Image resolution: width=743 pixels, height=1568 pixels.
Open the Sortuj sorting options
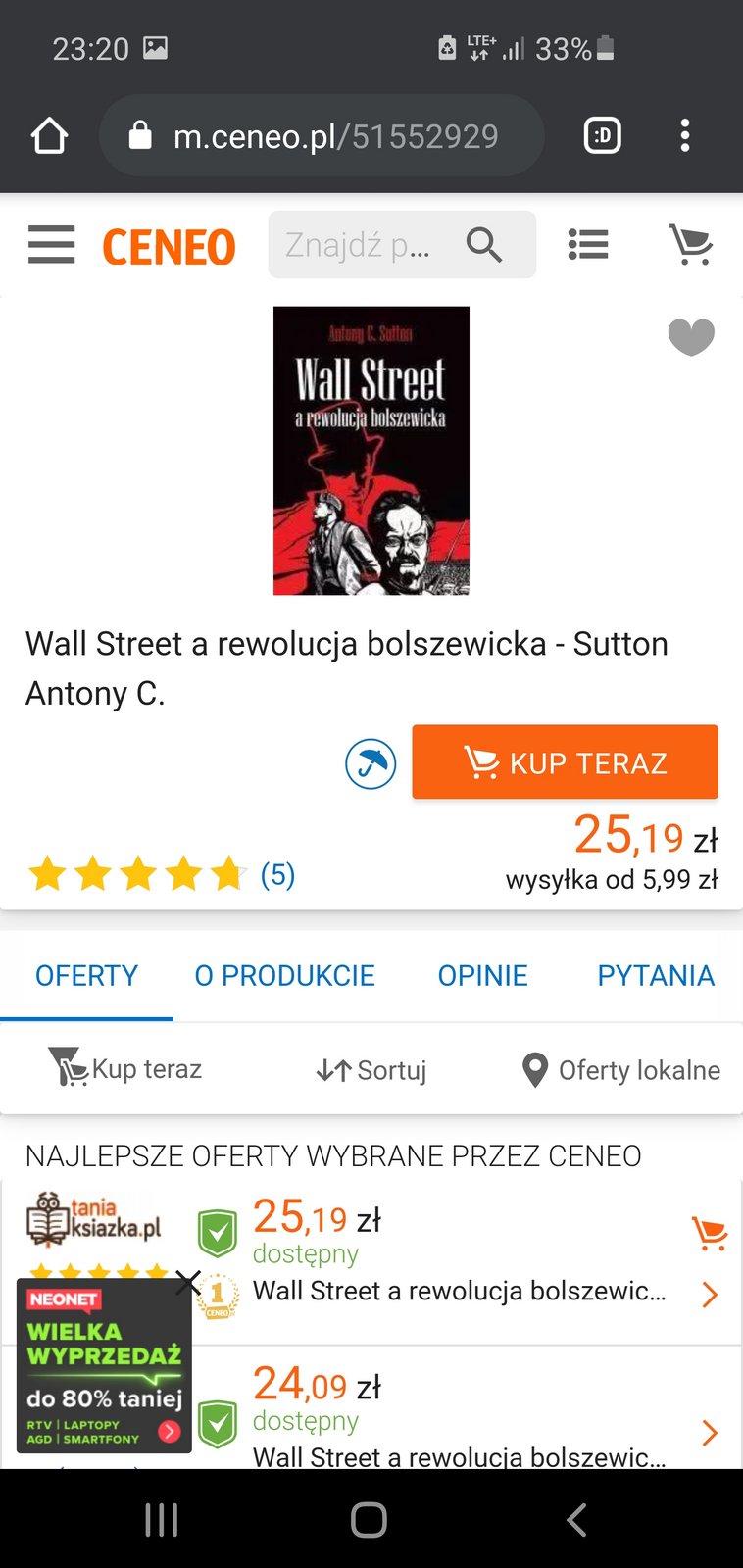(371, 1070)
